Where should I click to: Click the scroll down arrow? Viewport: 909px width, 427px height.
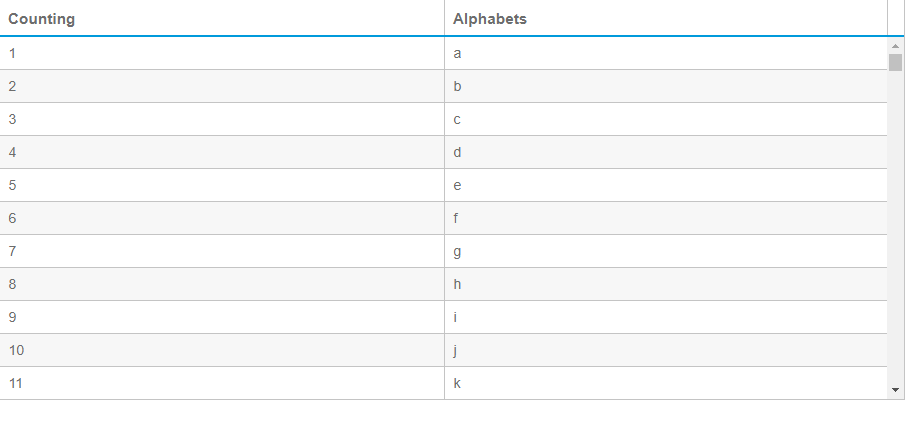pyautogui.click(x=895, y=389)
